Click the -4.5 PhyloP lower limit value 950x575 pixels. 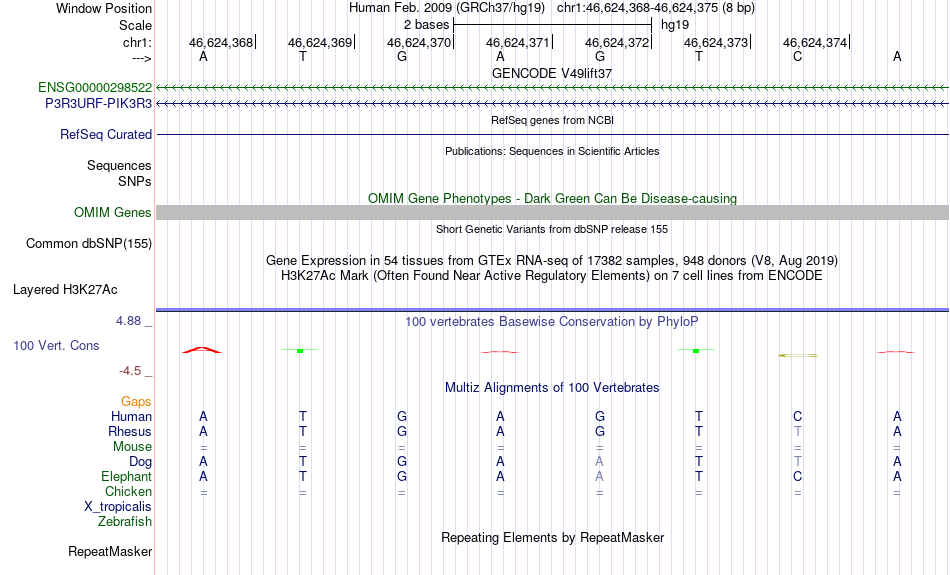tap(130, 371)
